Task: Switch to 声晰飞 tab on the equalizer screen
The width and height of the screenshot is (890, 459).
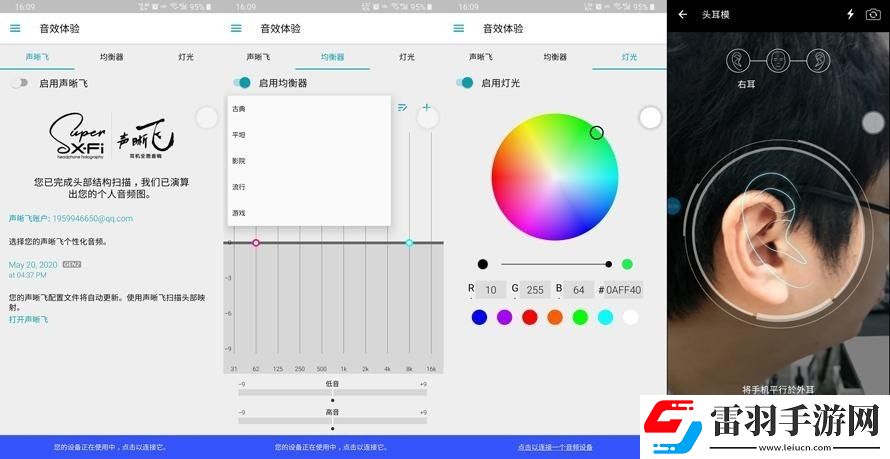Action: coord(258,57)
